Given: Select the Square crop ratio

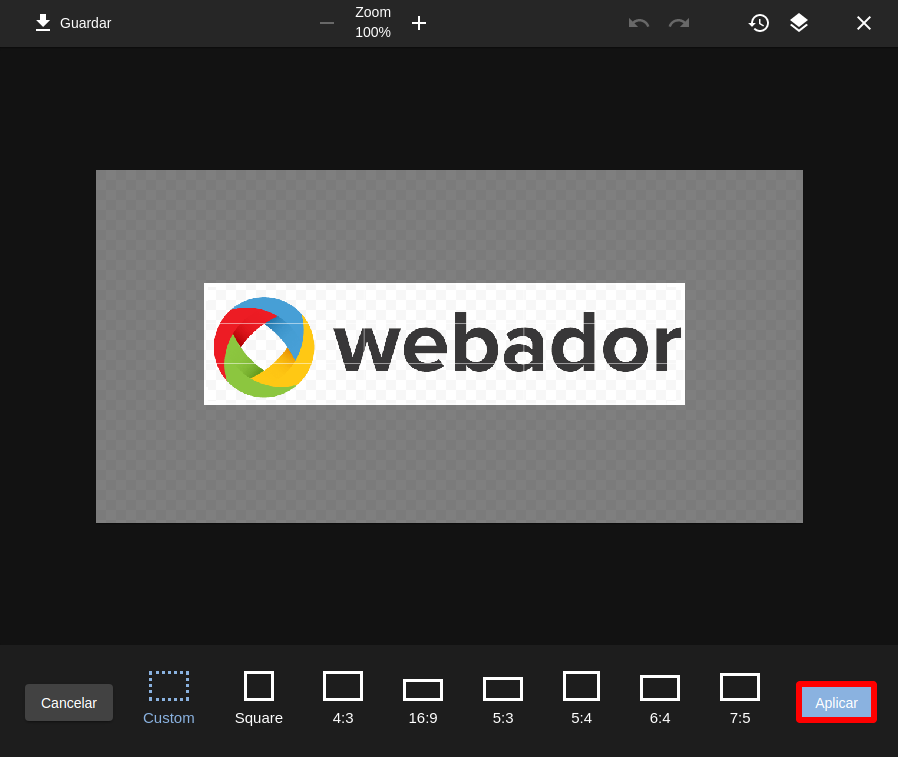Looking at the screenshot, I should tap(259, 698).
